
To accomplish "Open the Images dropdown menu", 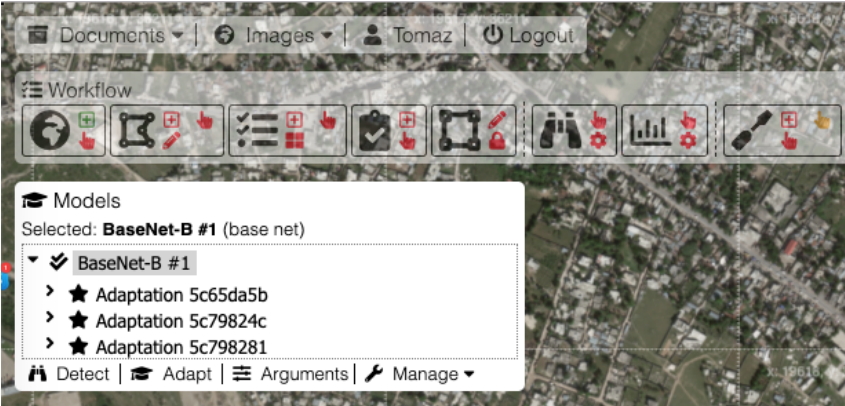I will point(275,35).
